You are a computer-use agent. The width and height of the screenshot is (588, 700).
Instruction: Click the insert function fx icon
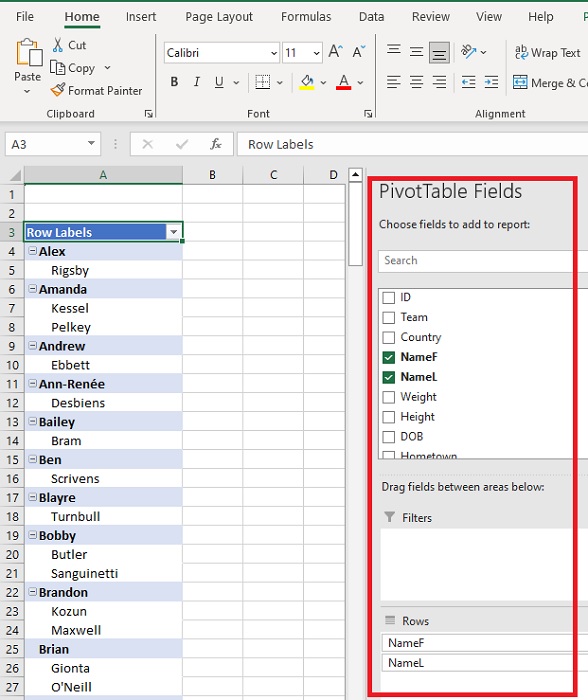pos(216,144)
